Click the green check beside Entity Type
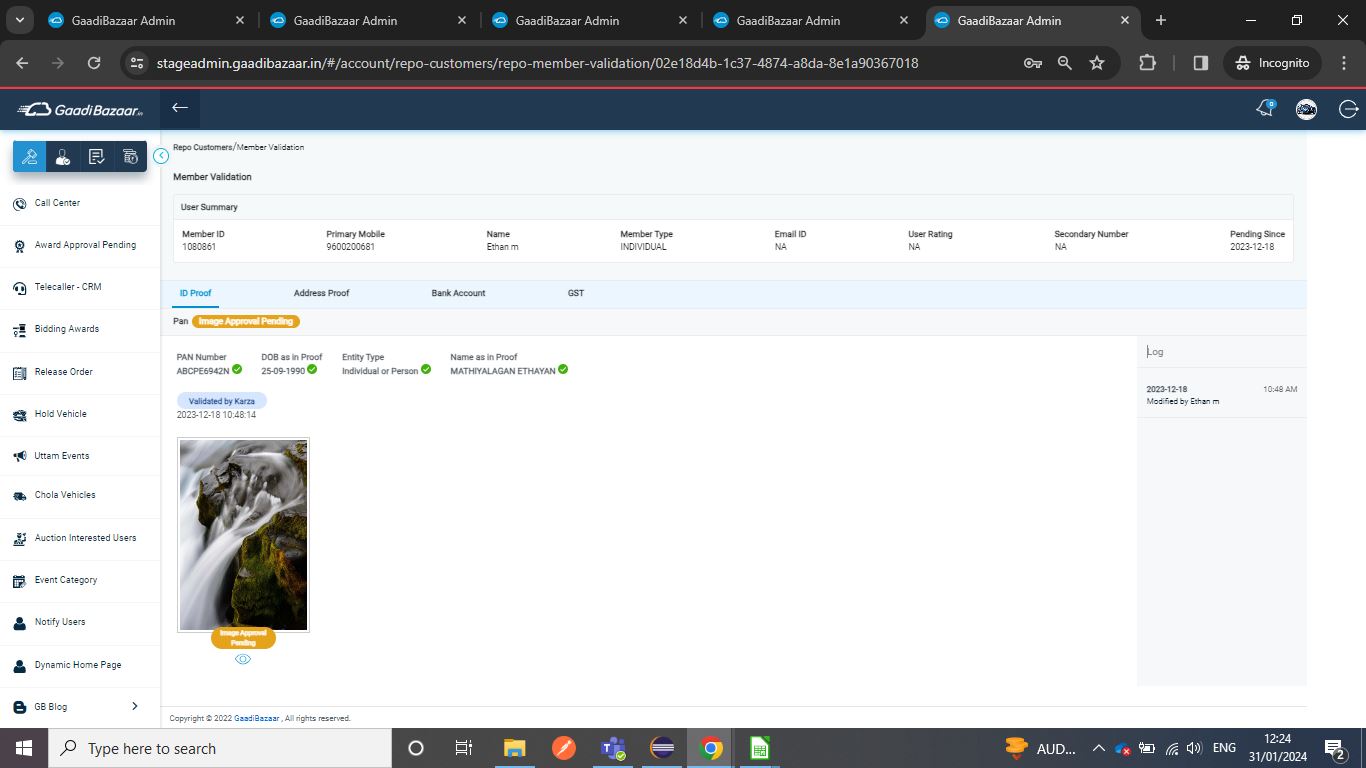 [426, 369]
